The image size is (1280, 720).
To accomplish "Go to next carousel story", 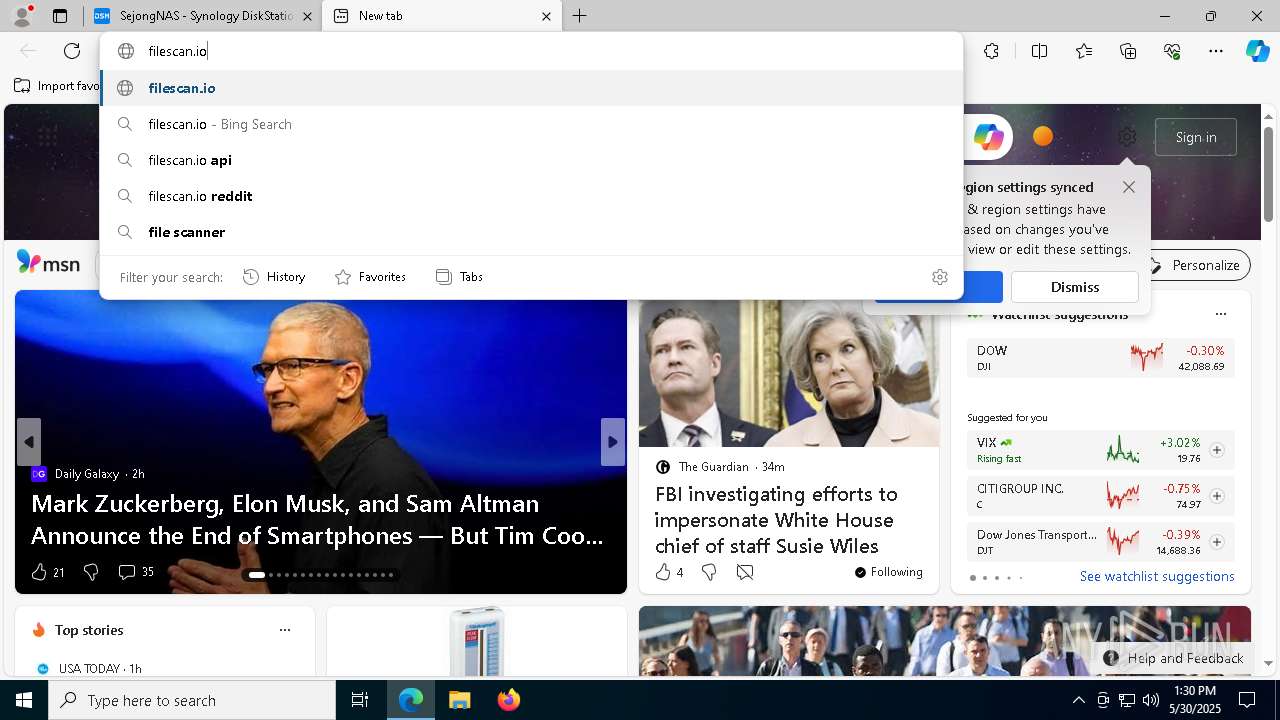I will tap(613, 442).
